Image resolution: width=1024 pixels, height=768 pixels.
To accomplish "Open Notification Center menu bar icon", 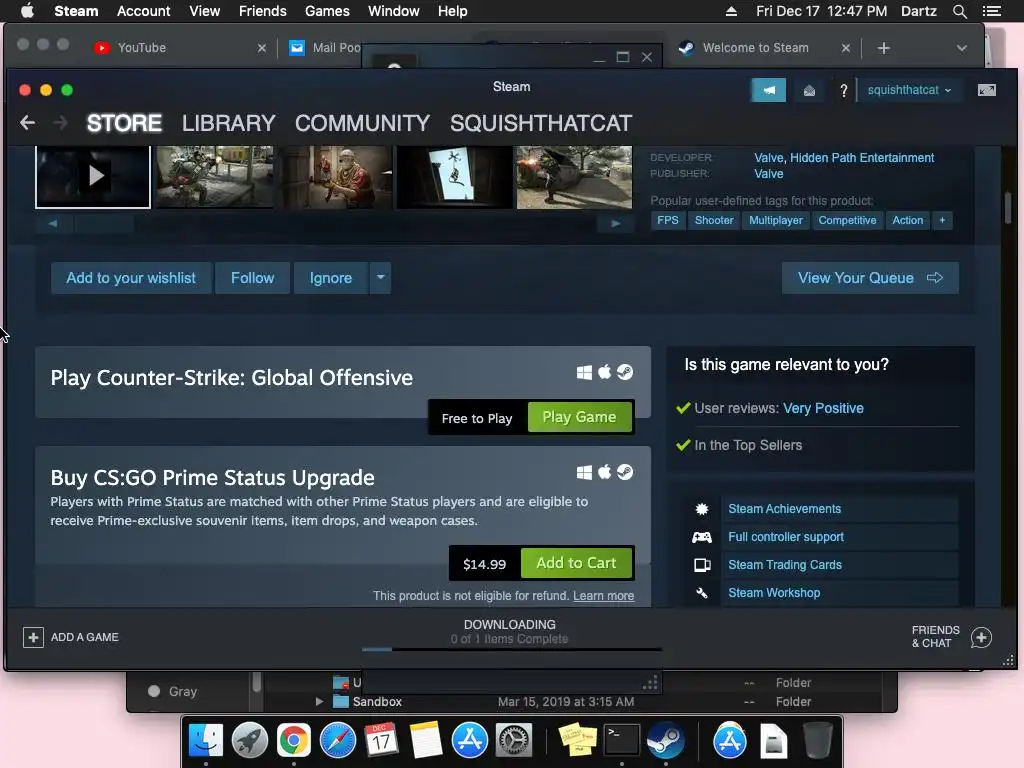I will point(991,11).
